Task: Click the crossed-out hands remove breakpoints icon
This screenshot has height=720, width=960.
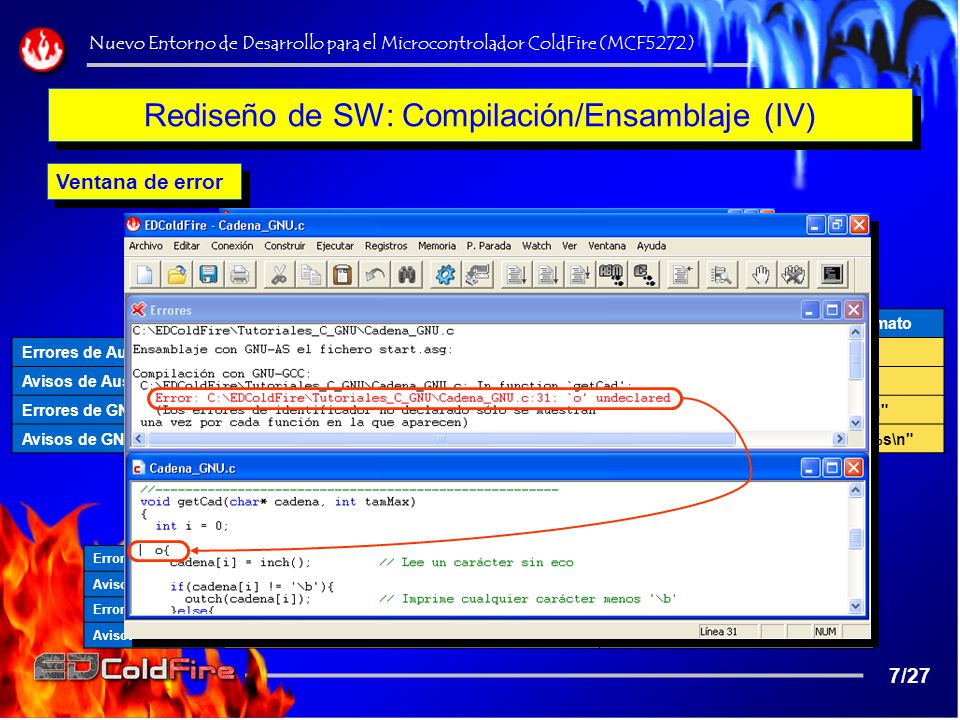Action: (793, 274)
